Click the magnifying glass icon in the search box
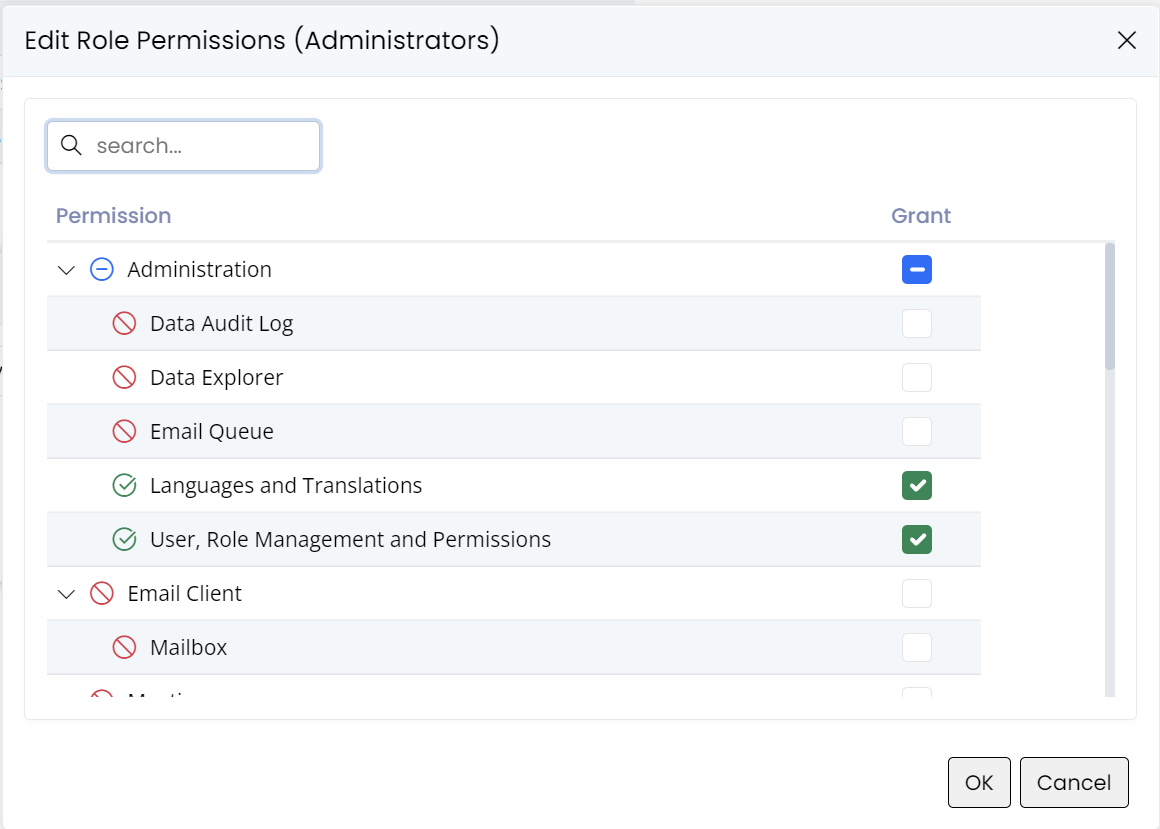 coord(70,145)
